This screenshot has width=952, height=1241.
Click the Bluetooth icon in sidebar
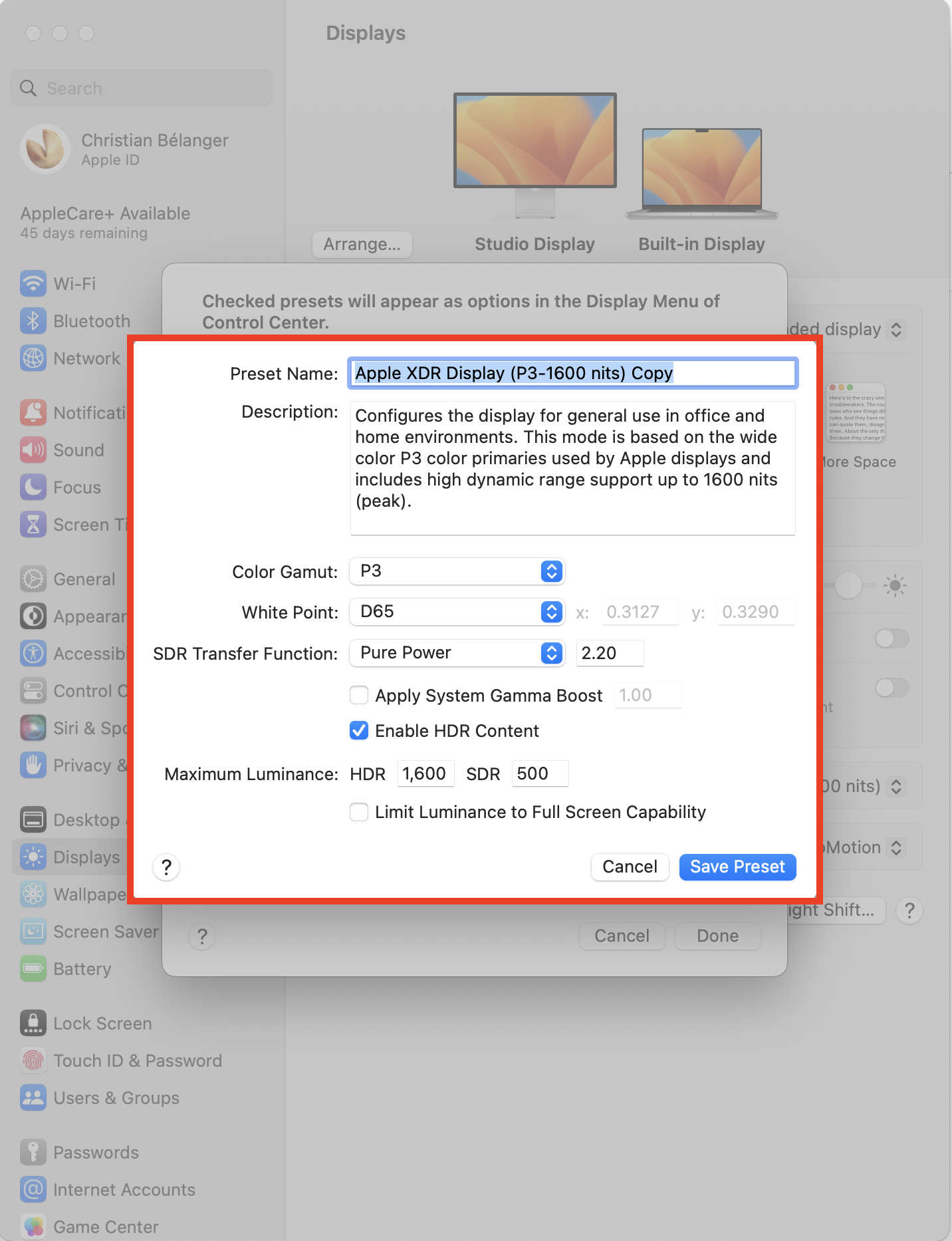tap(33, 321)
